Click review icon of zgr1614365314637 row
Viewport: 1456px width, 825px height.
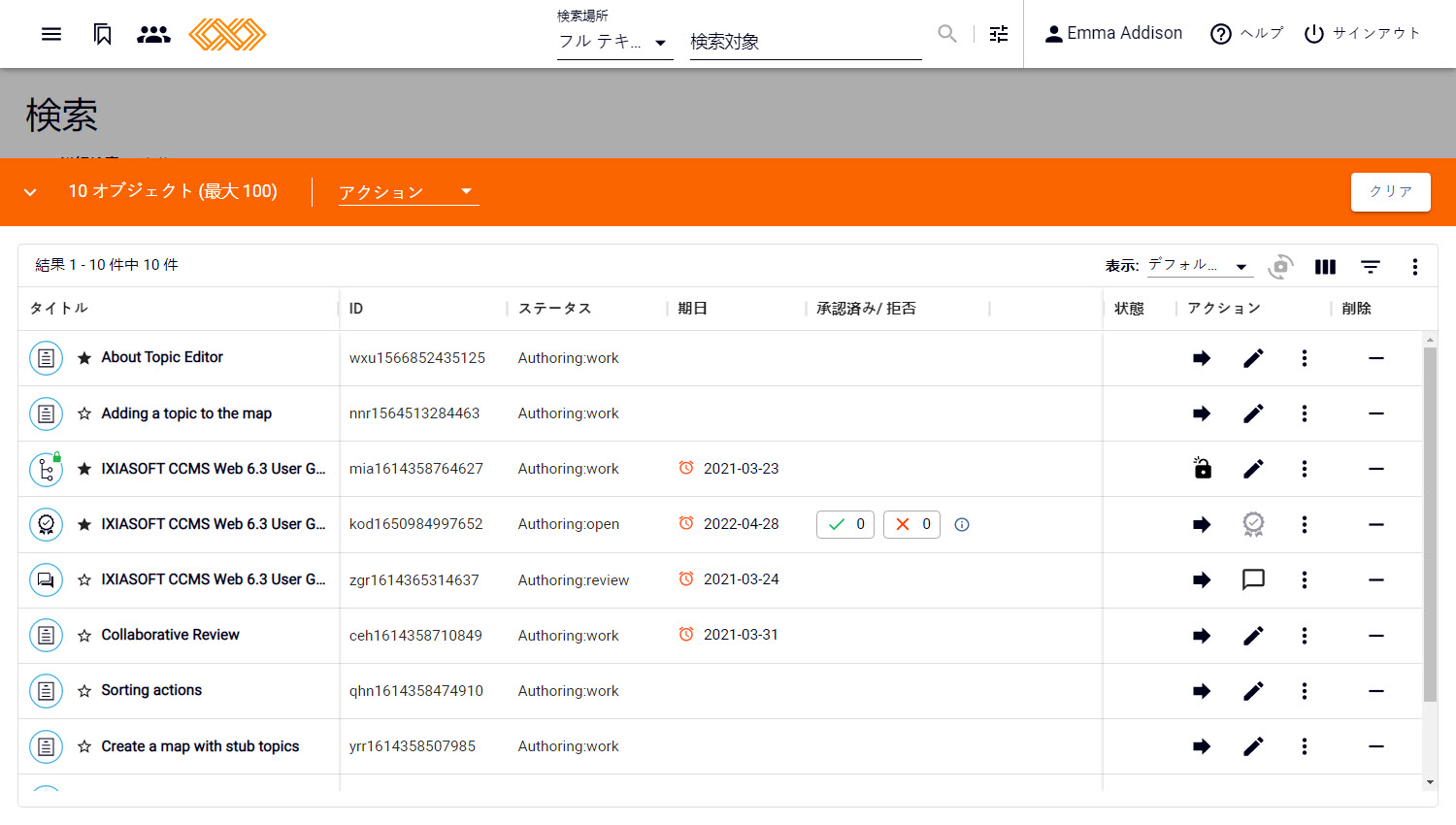pos(46,579)
